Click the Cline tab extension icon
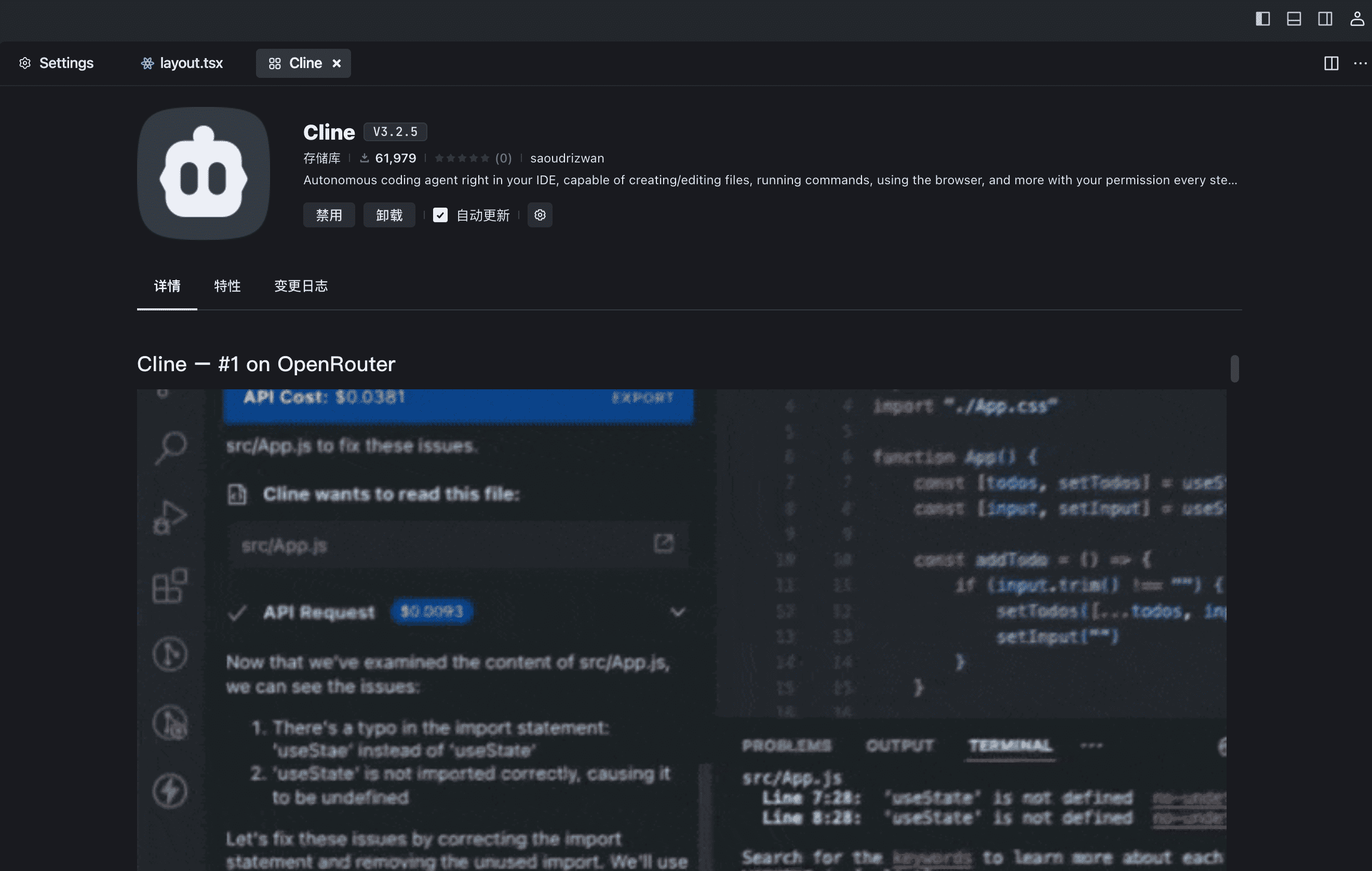Screen dimensions: 1372x871 [275, 63]
